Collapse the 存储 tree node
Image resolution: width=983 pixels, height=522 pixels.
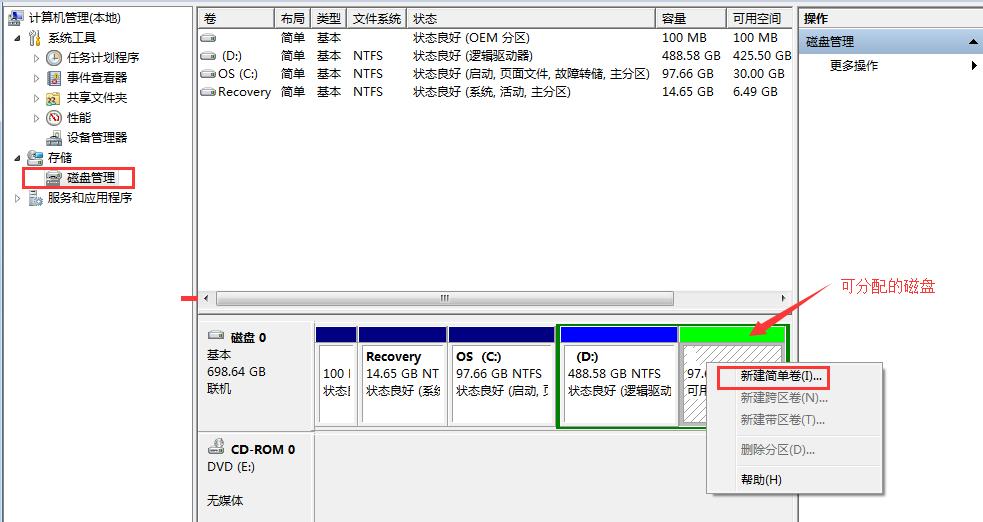pyautogui.click(x=18, y=158)
